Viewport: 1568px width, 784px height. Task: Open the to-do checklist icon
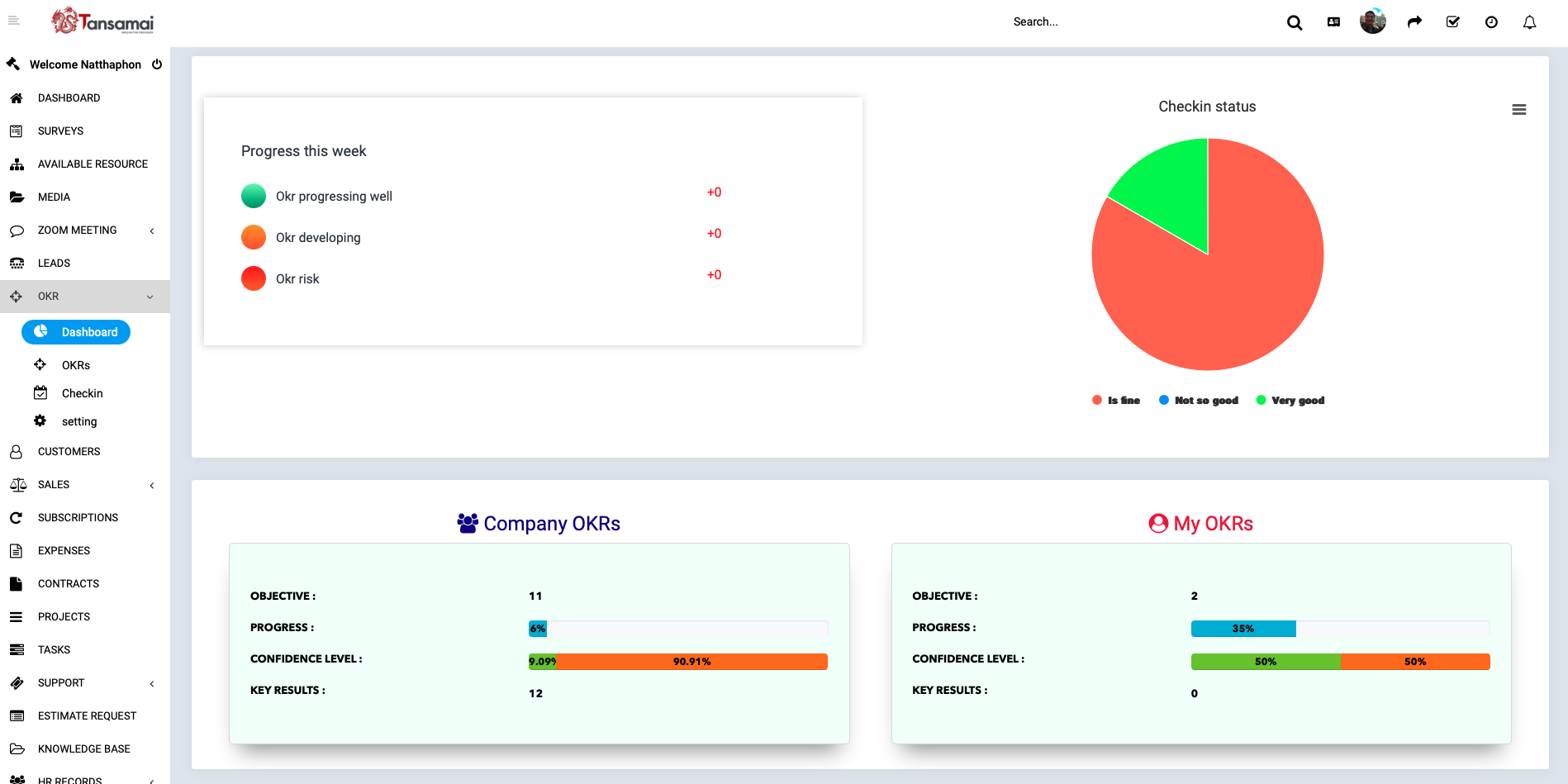click(1452, 22)
